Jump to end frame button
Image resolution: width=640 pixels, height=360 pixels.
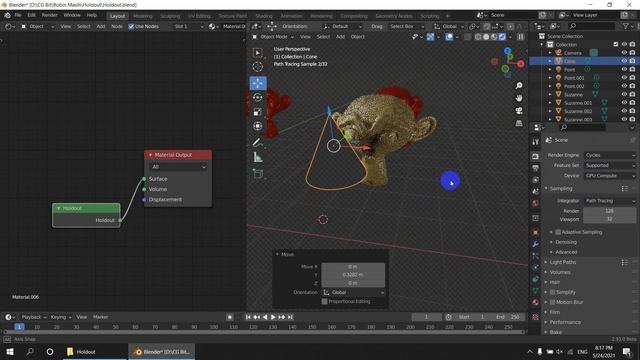(290, 317)
